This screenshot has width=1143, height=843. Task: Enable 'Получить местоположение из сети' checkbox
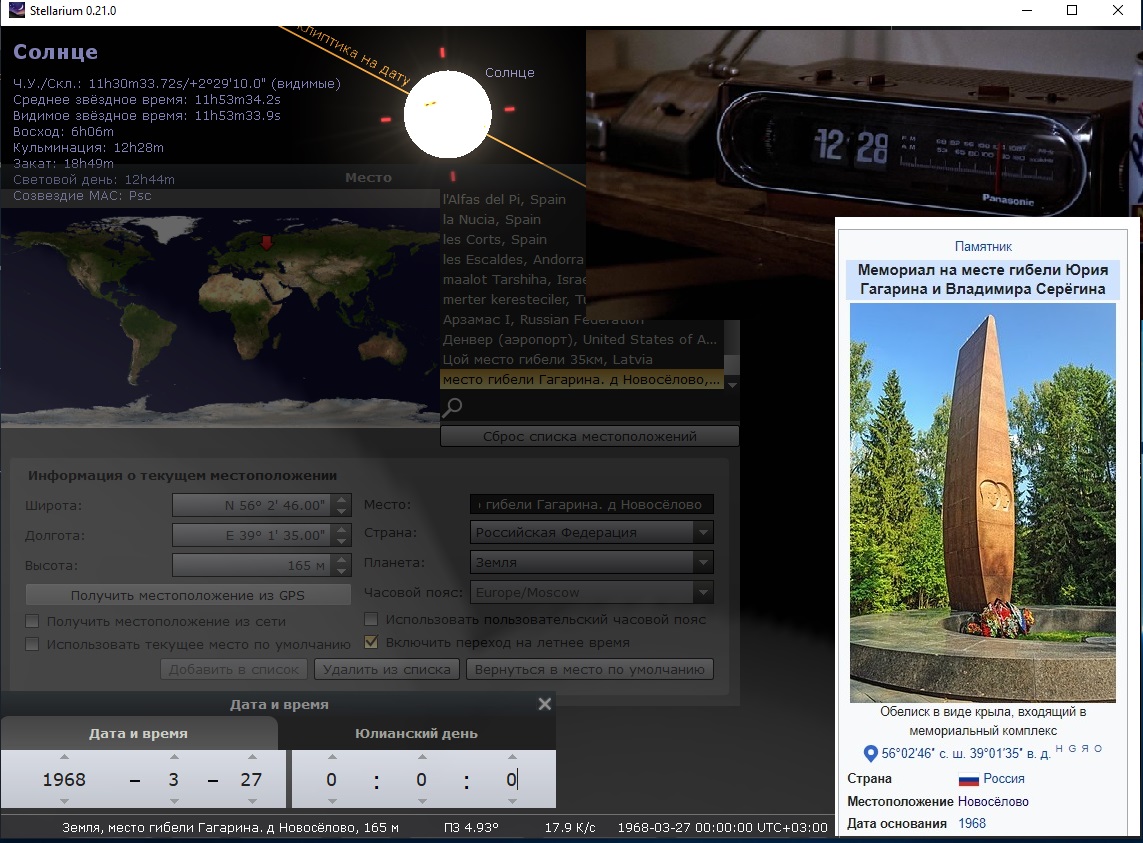32,621
